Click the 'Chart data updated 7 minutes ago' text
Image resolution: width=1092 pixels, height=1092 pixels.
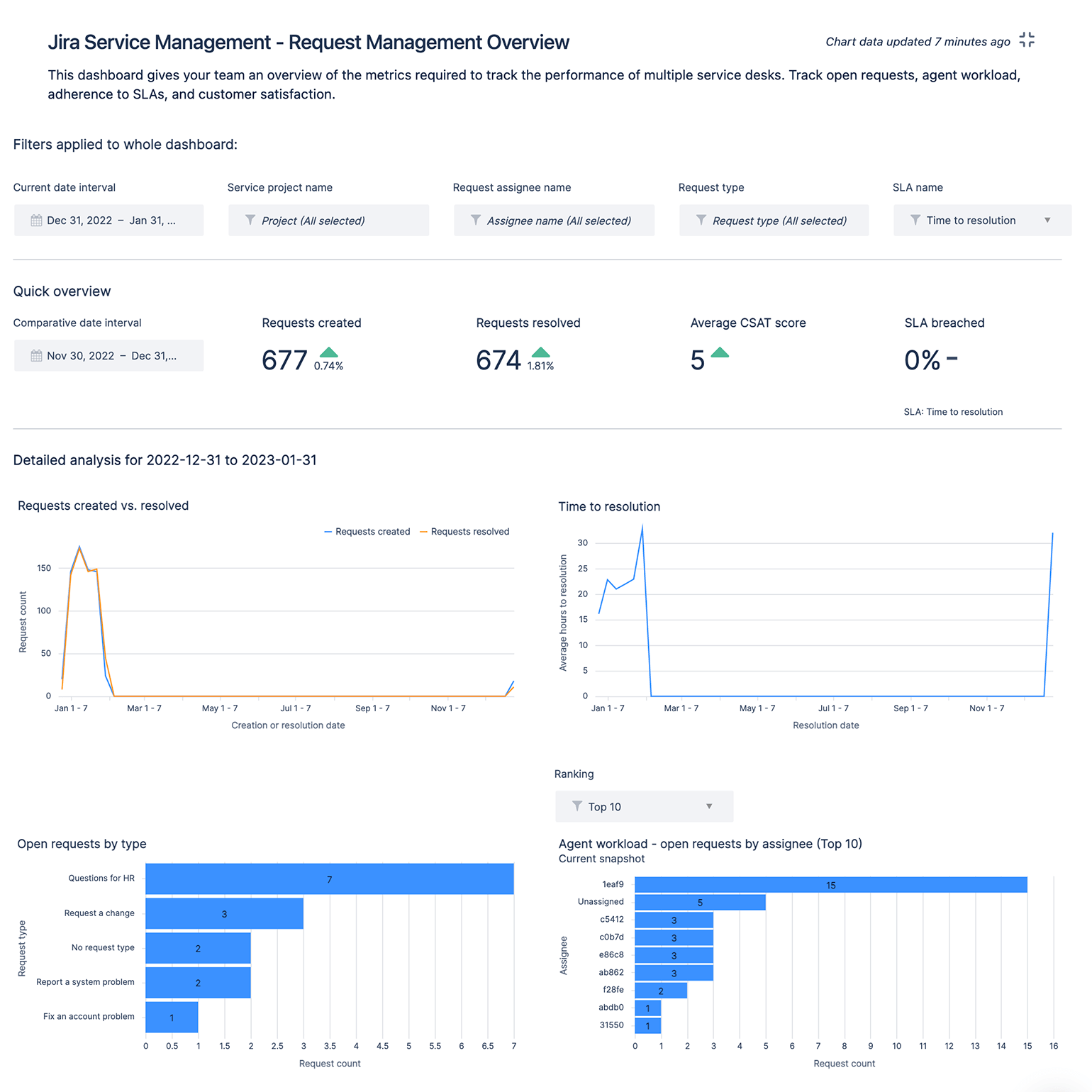(x=917, y=41)
